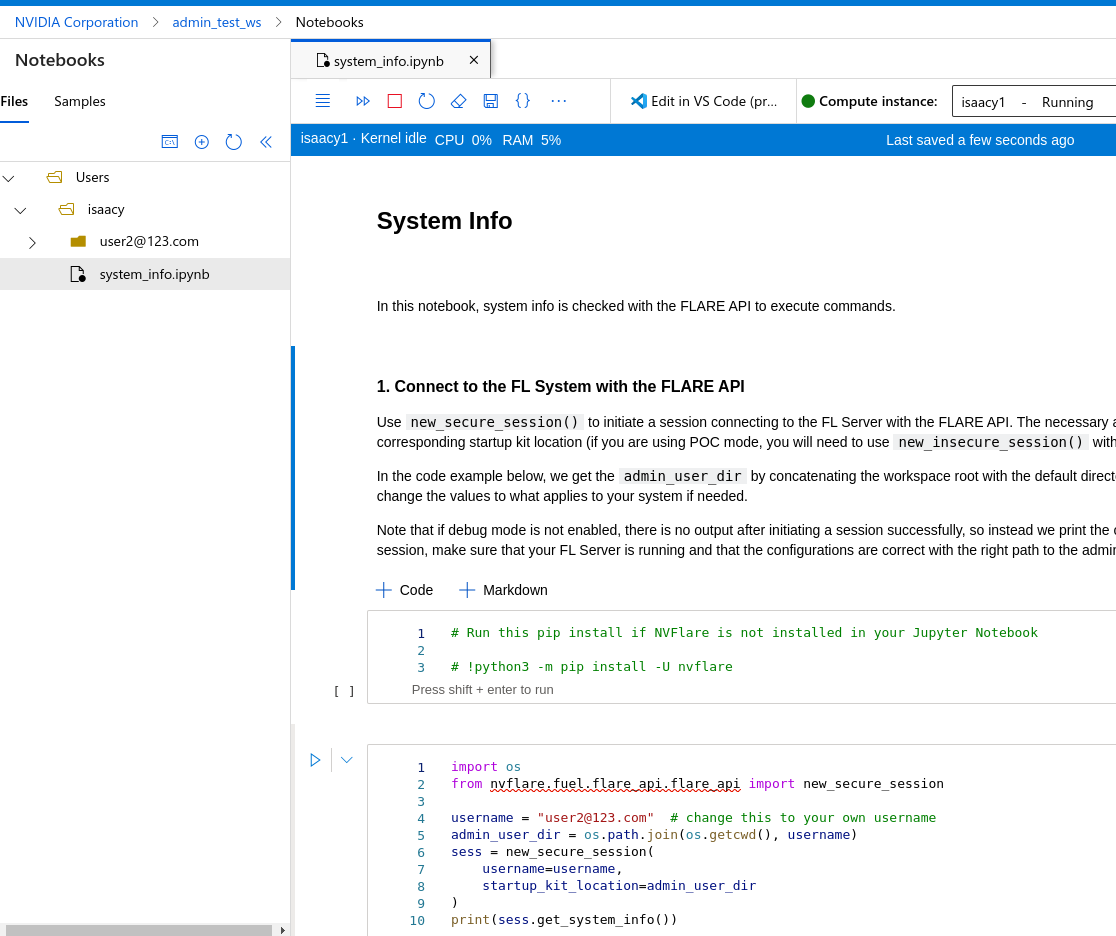This screenshot has width=1116, height=936.
Task: Expand the user2@123.com folder
Action: (x=32, y=242)
